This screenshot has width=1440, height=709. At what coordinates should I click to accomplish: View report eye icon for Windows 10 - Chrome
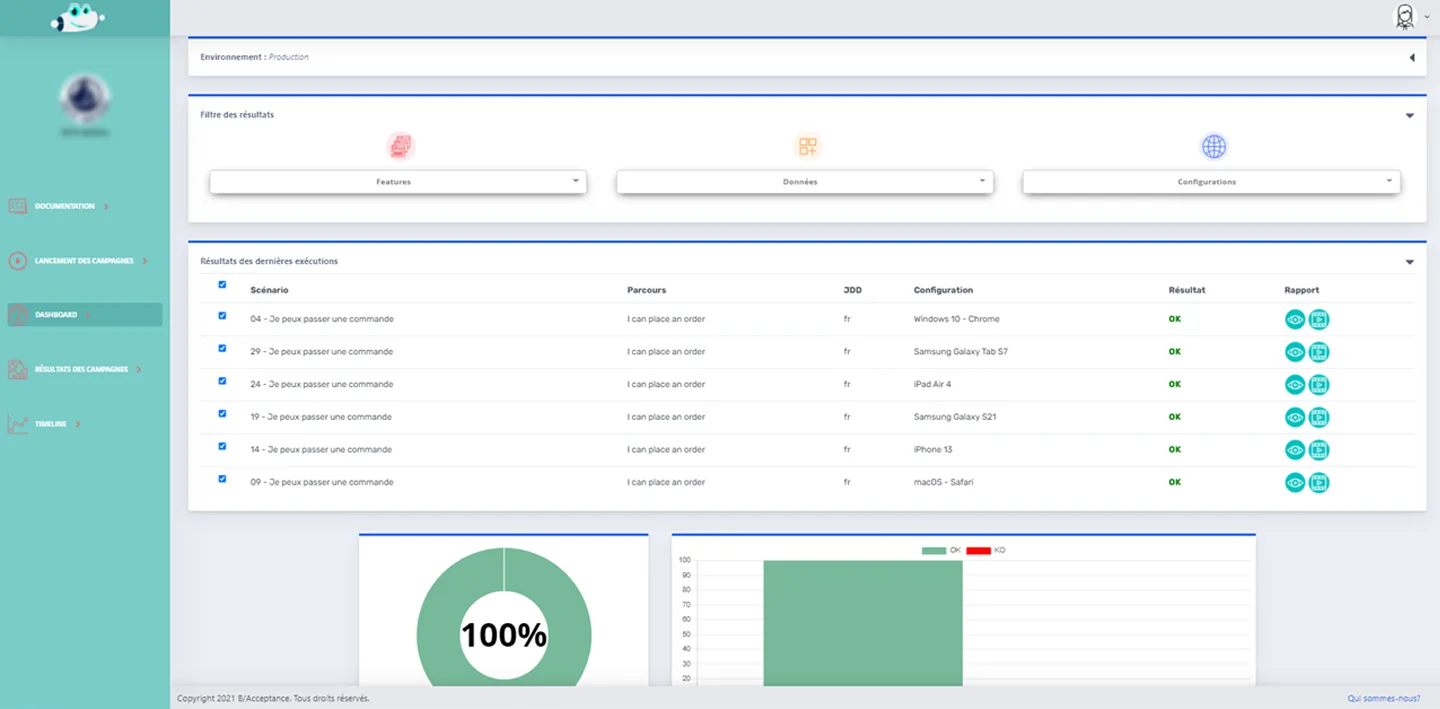click(1295, 320)
